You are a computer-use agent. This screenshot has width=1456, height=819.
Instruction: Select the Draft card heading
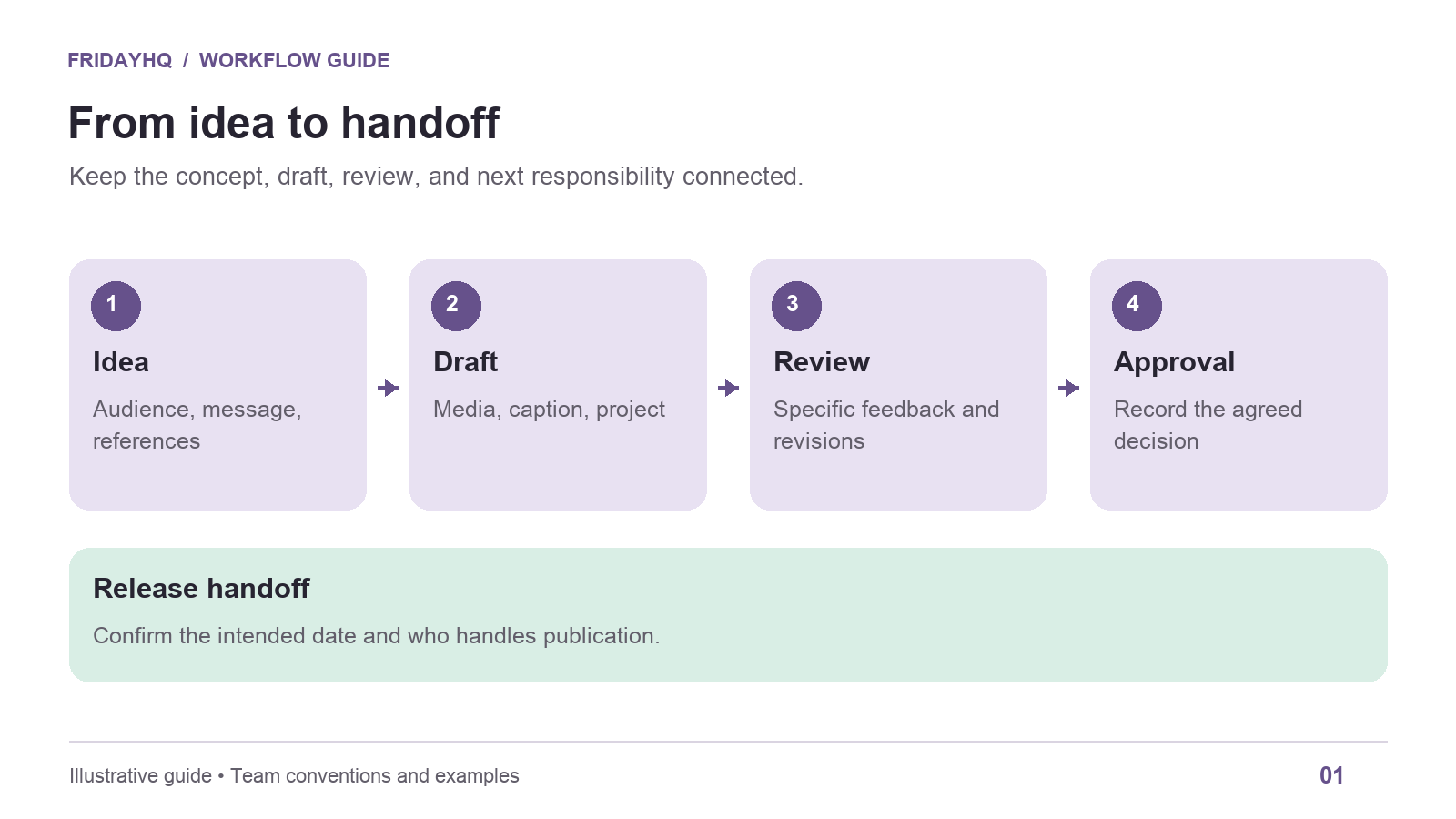465,362
